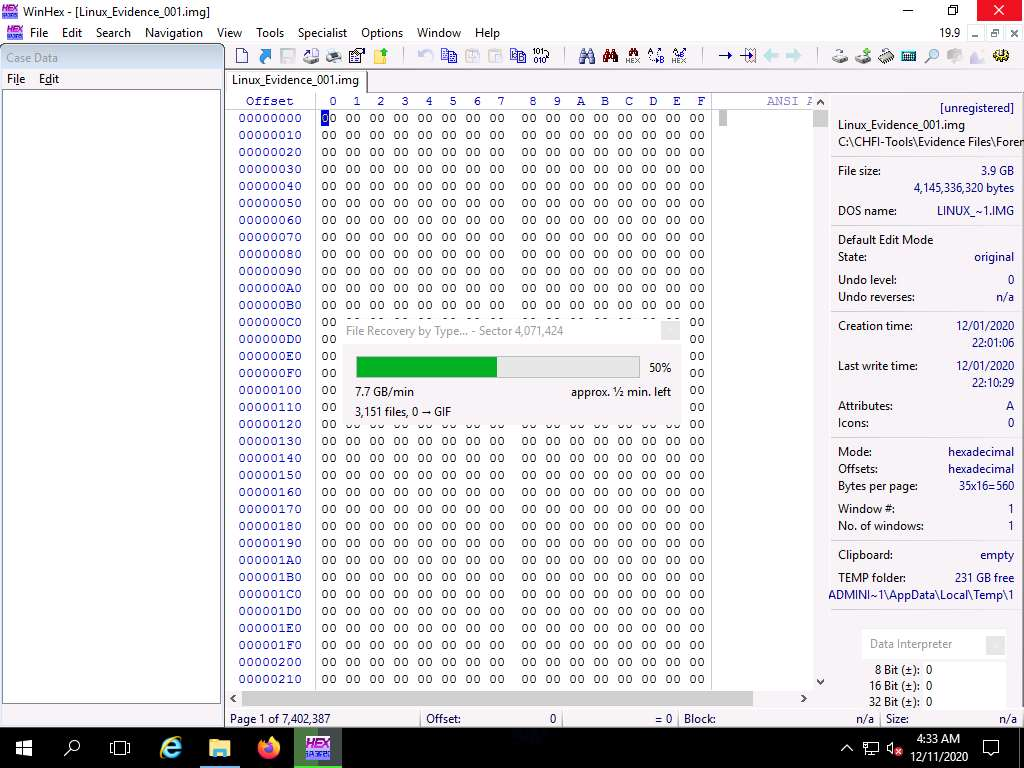Open the Calculator toolbar icon
Image resolution: width=1024 pixels, height=768 pixels.
(908, 56)
